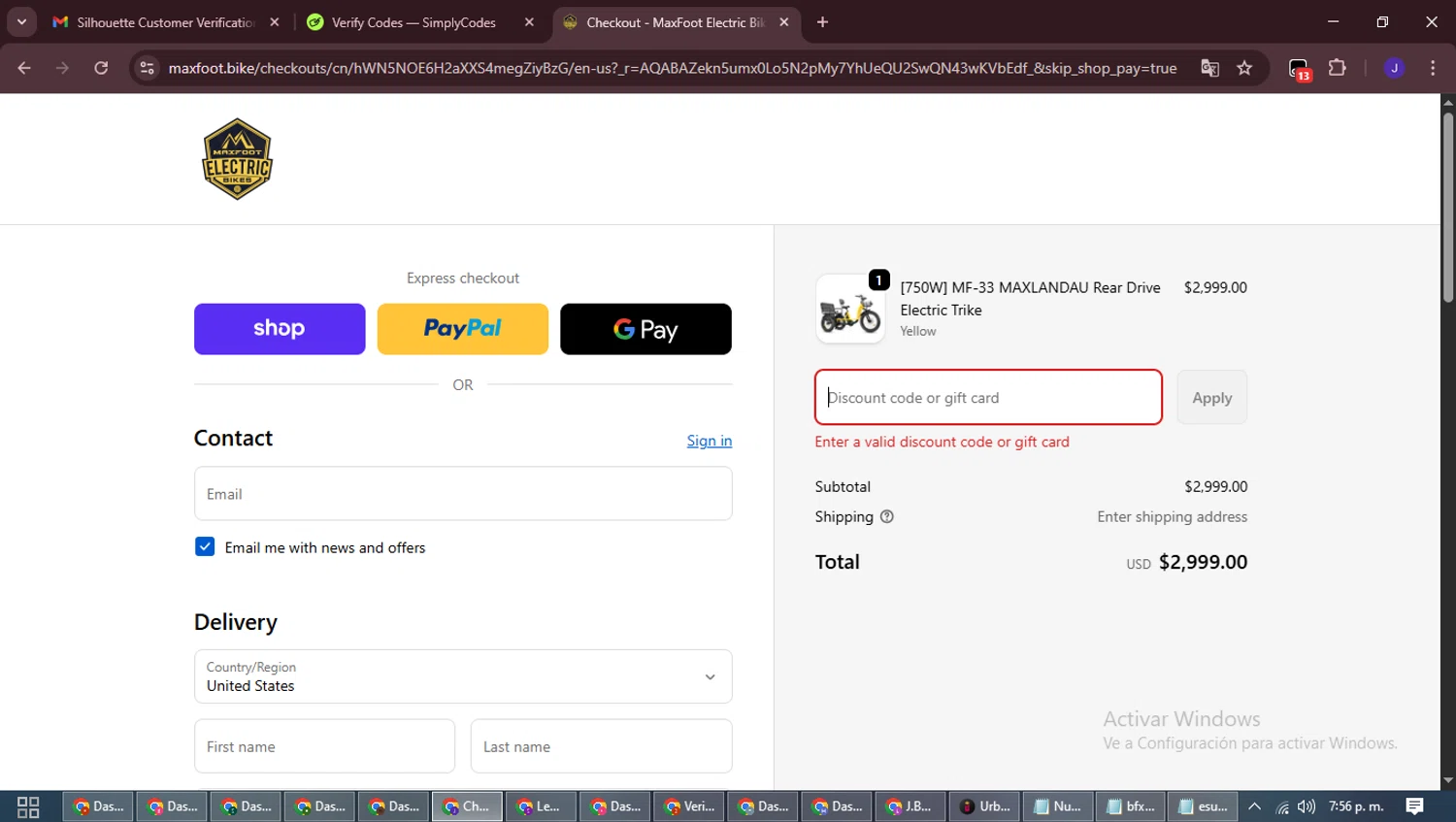Pay with the Google Pay button
Image resolution: width=1456 pixels, height=822 pixels.
coord(645,329)
